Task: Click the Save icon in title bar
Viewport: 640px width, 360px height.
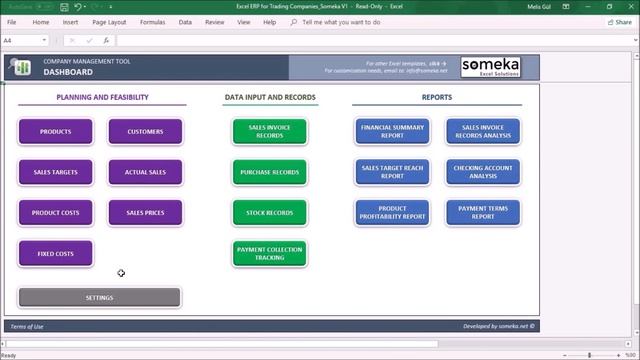Action: tap(64, 7)
